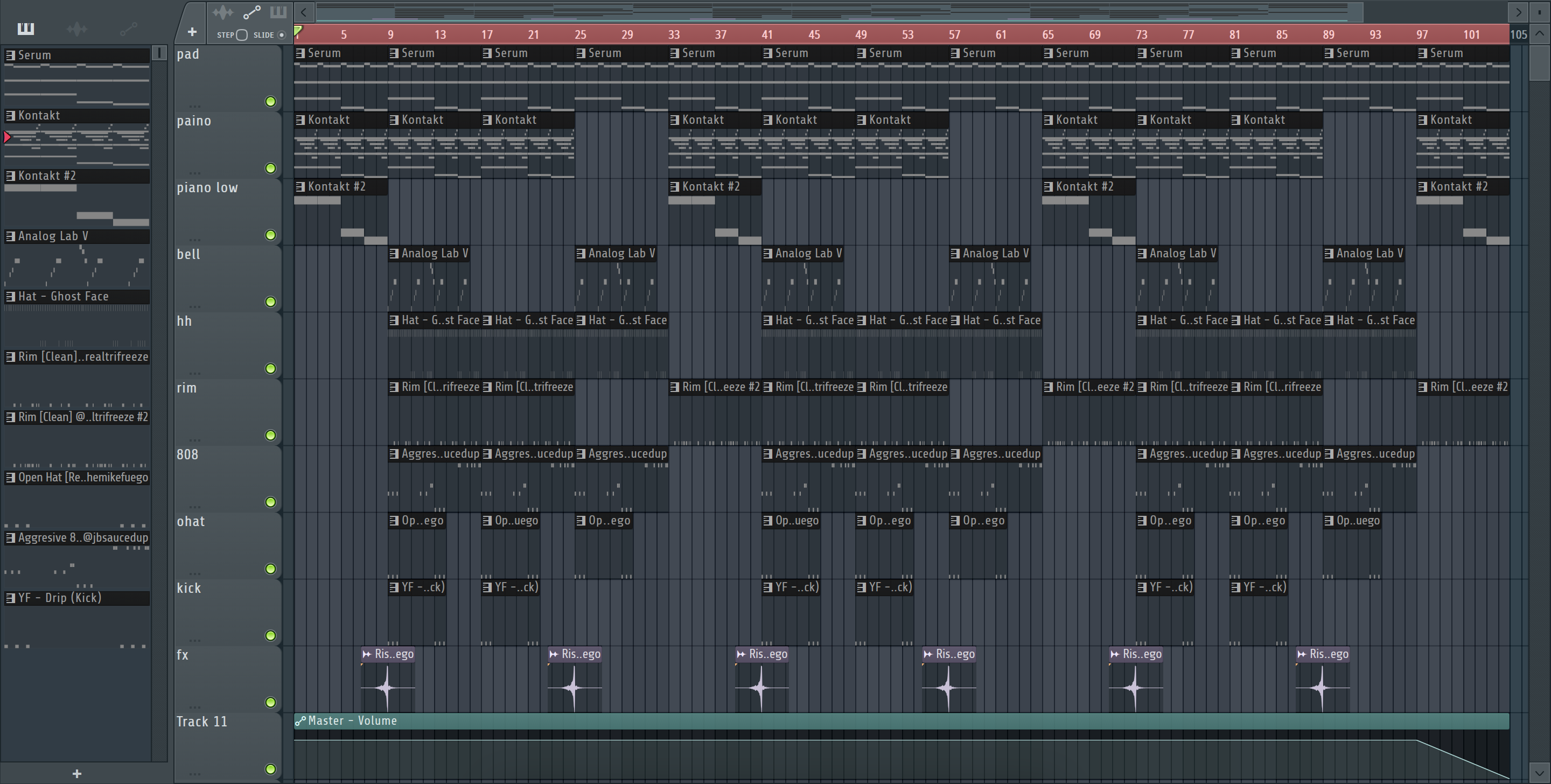Select the playlist audio clip focus icon

223,12
